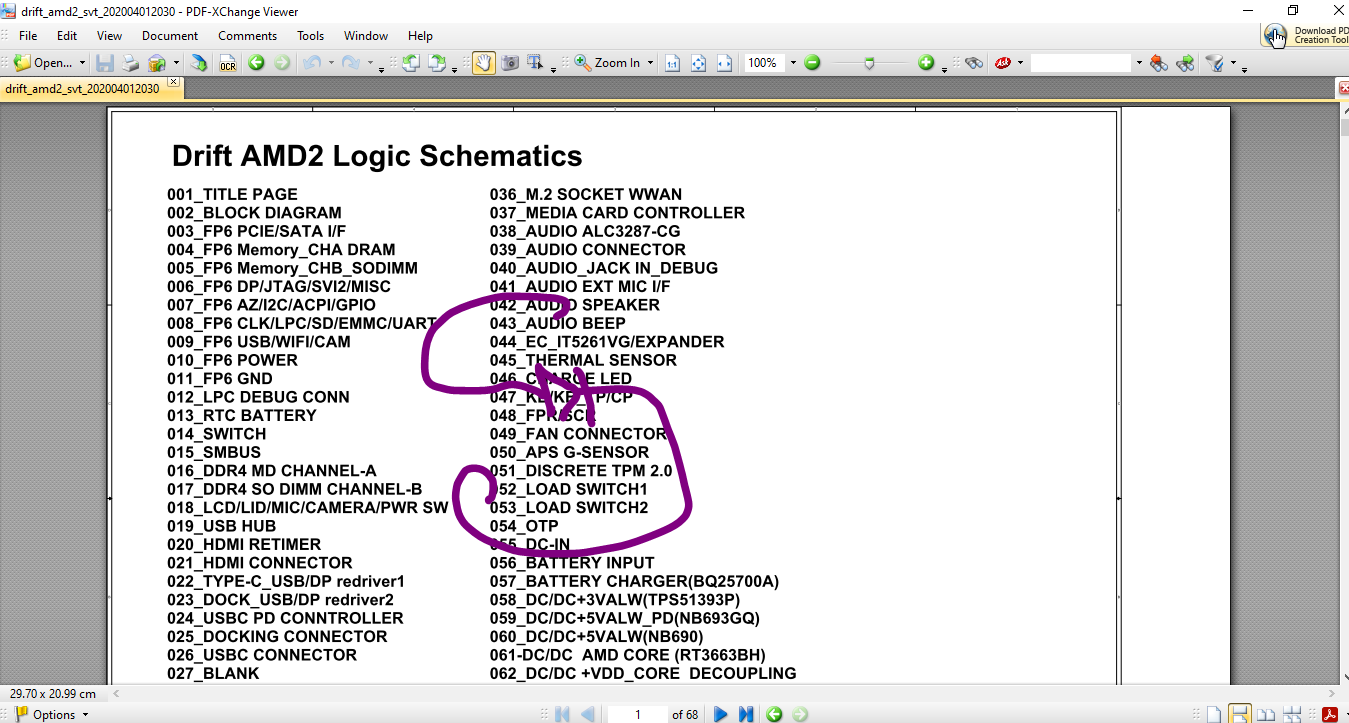This screenshot has width=1349, height=723.
Task: Go to next view in main toolbar
Action: (x=282, y=63)
